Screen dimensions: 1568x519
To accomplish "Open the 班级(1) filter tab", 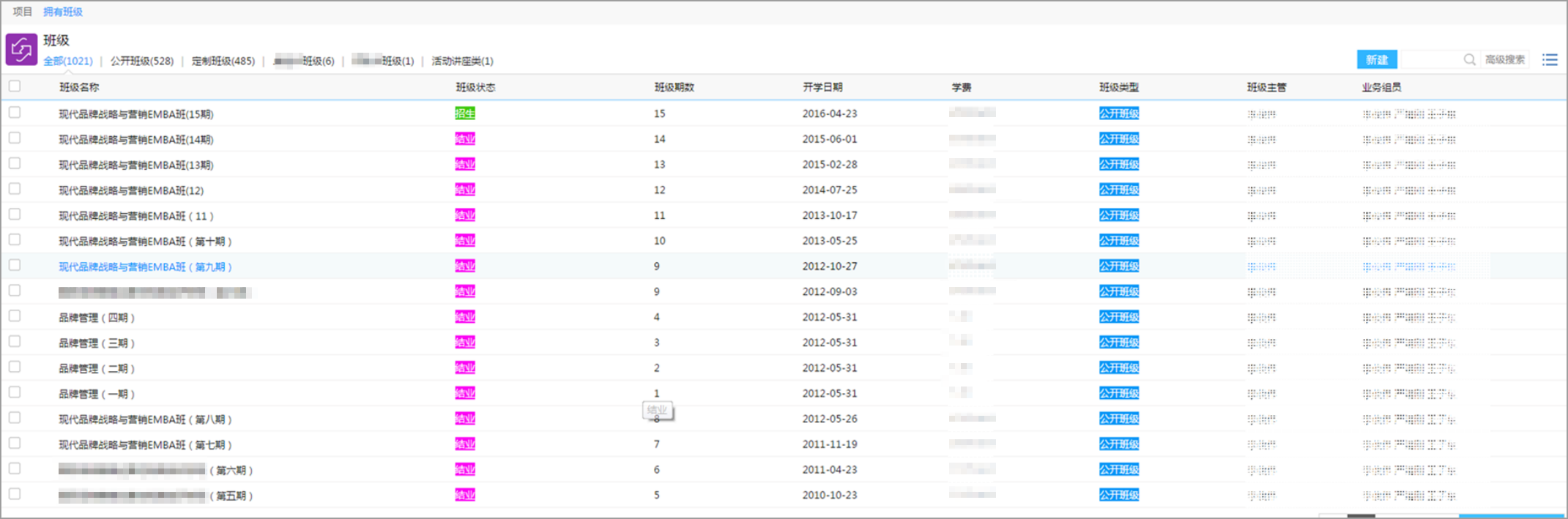I will click(x=383, y=61).
